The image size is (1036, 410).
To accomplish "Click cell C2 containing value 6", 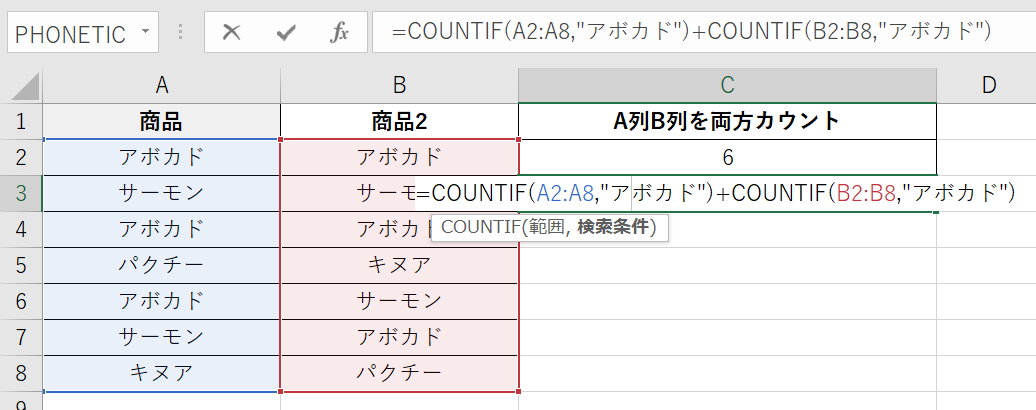I will click(x=727, y=157).
